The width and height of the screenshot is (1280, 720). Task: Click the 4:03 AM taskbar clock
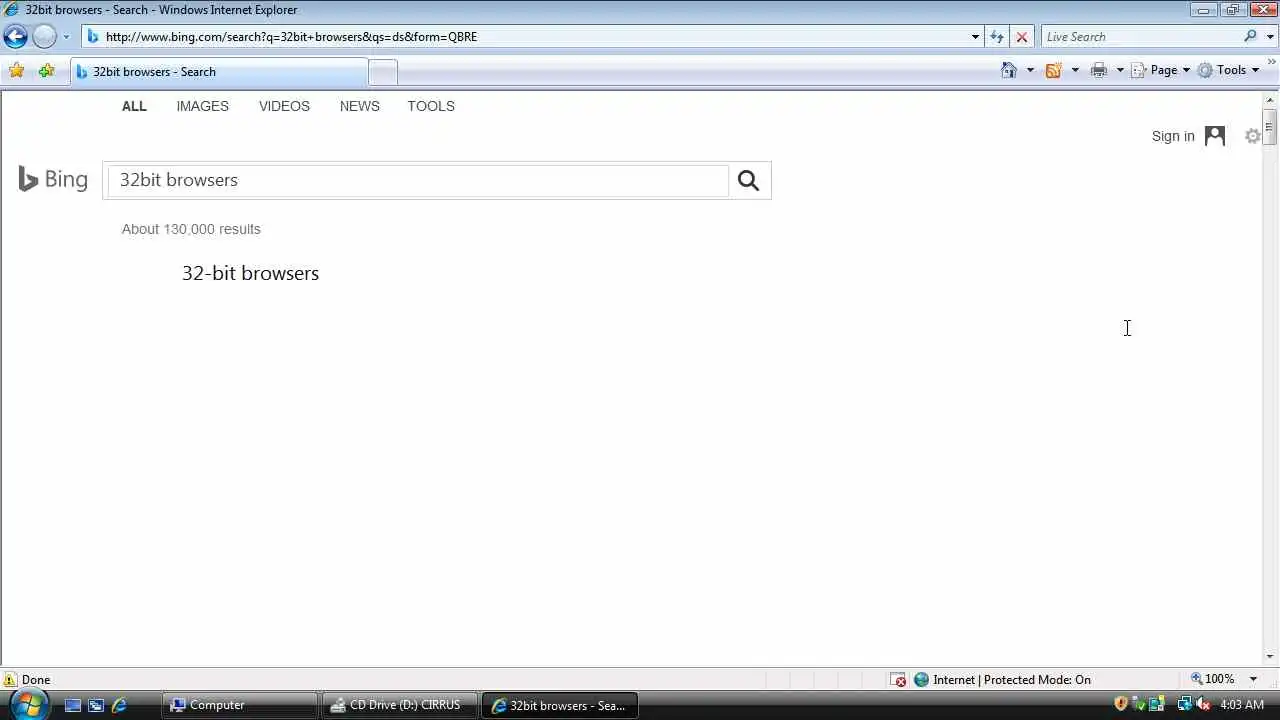coord(1242,705)
